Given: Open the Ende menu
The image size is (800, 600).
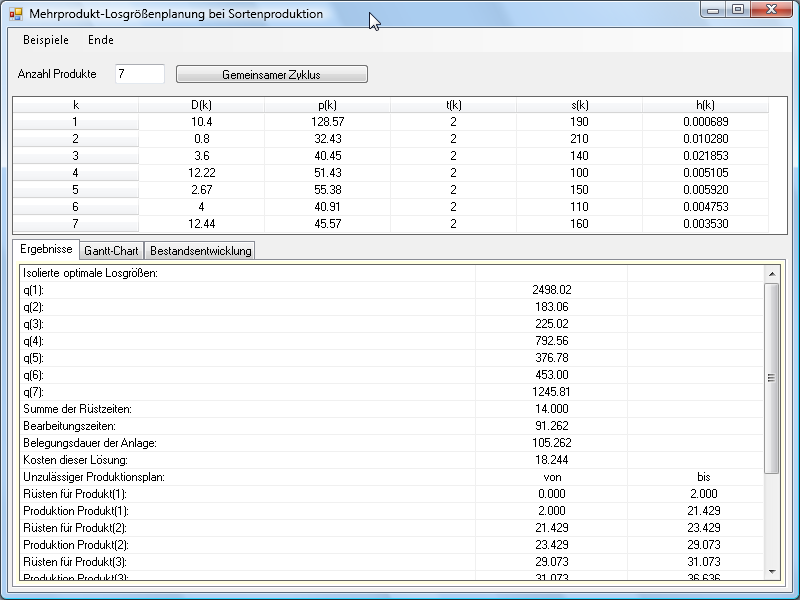Looking at the screenshot, I should click(x=101, y=40).
